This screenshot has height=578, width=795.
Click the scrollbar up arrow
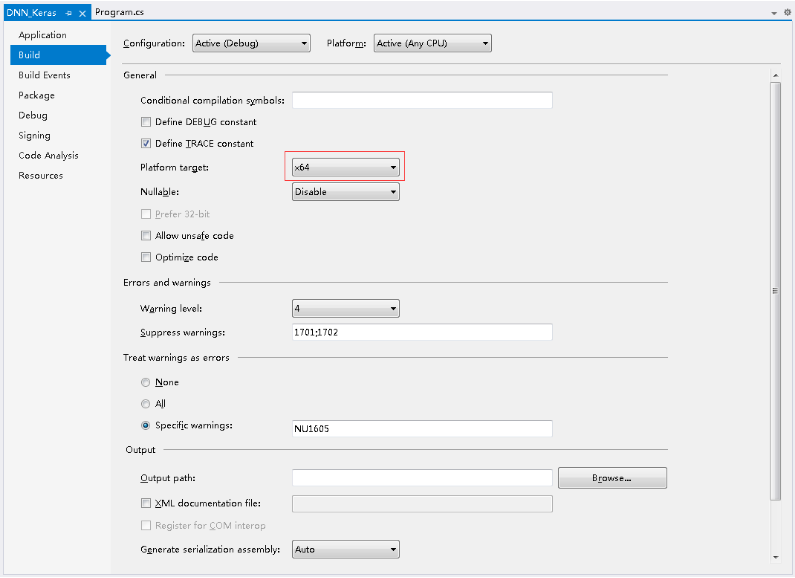776,75
